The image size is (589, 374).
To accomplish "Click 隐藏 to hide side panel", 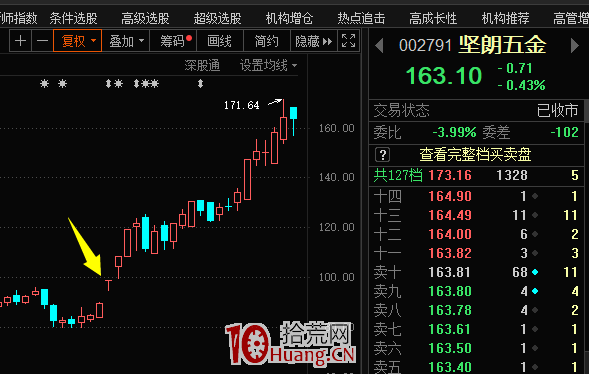I will pos(314,41).
